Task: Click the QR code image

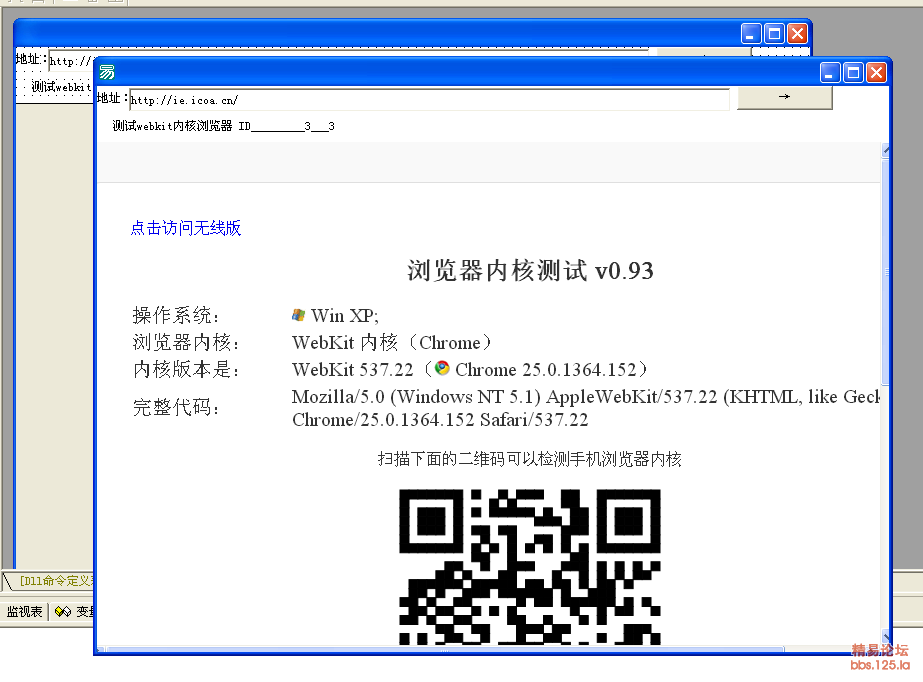Action: point(530,567)
